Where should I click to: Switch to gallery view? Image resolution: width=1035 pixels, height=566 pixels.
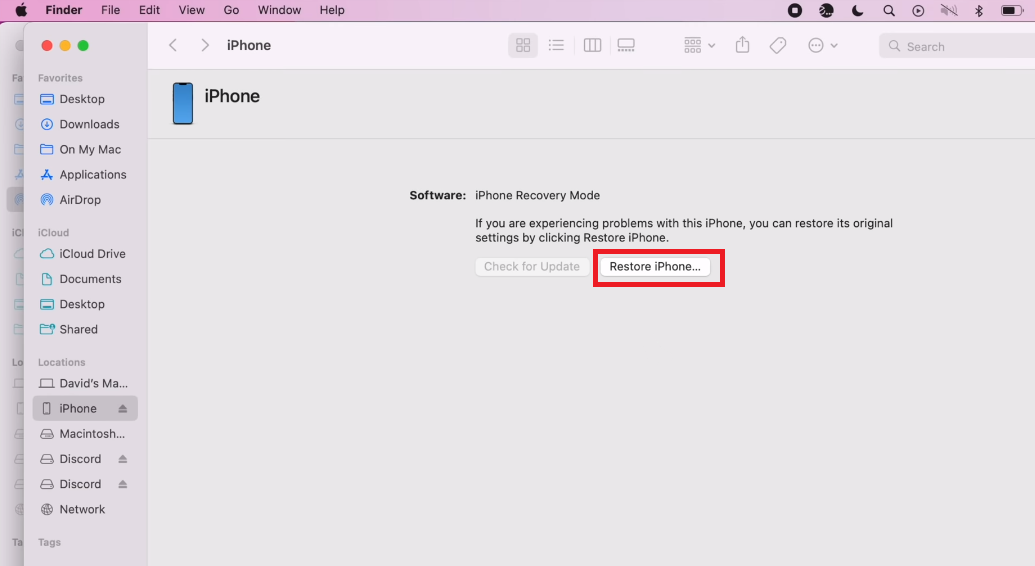point(626,45)
